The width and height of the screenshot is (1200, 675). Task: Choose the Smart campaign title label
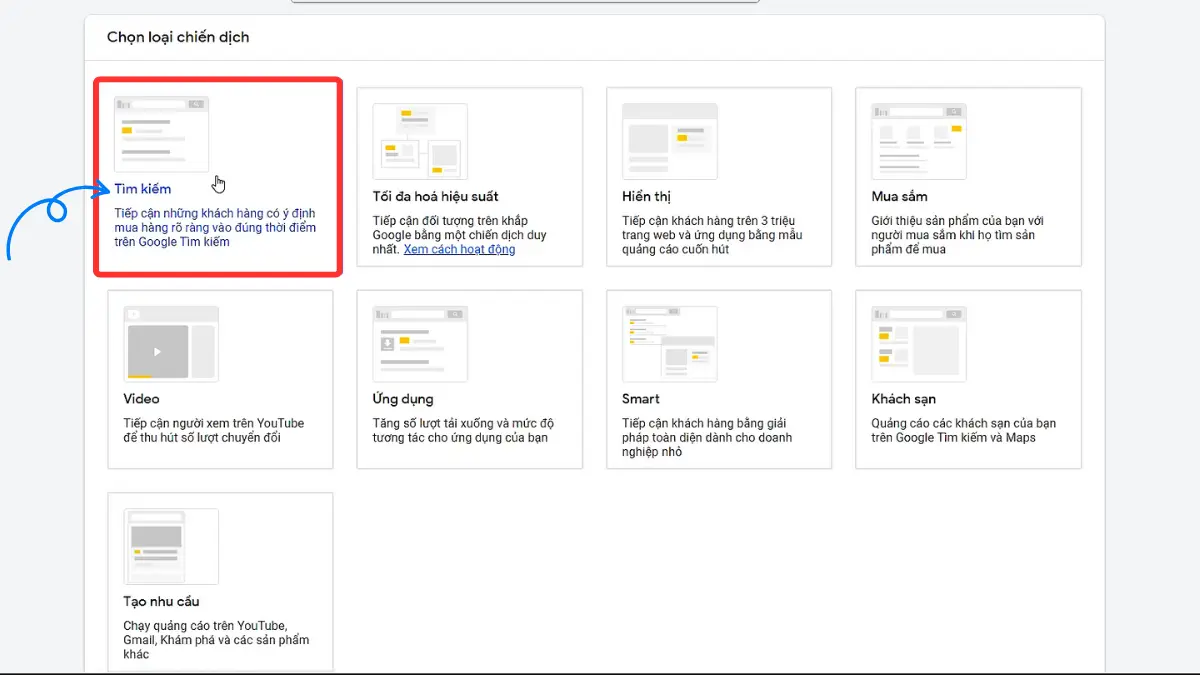pyautogui.click(x=641, y=399)
